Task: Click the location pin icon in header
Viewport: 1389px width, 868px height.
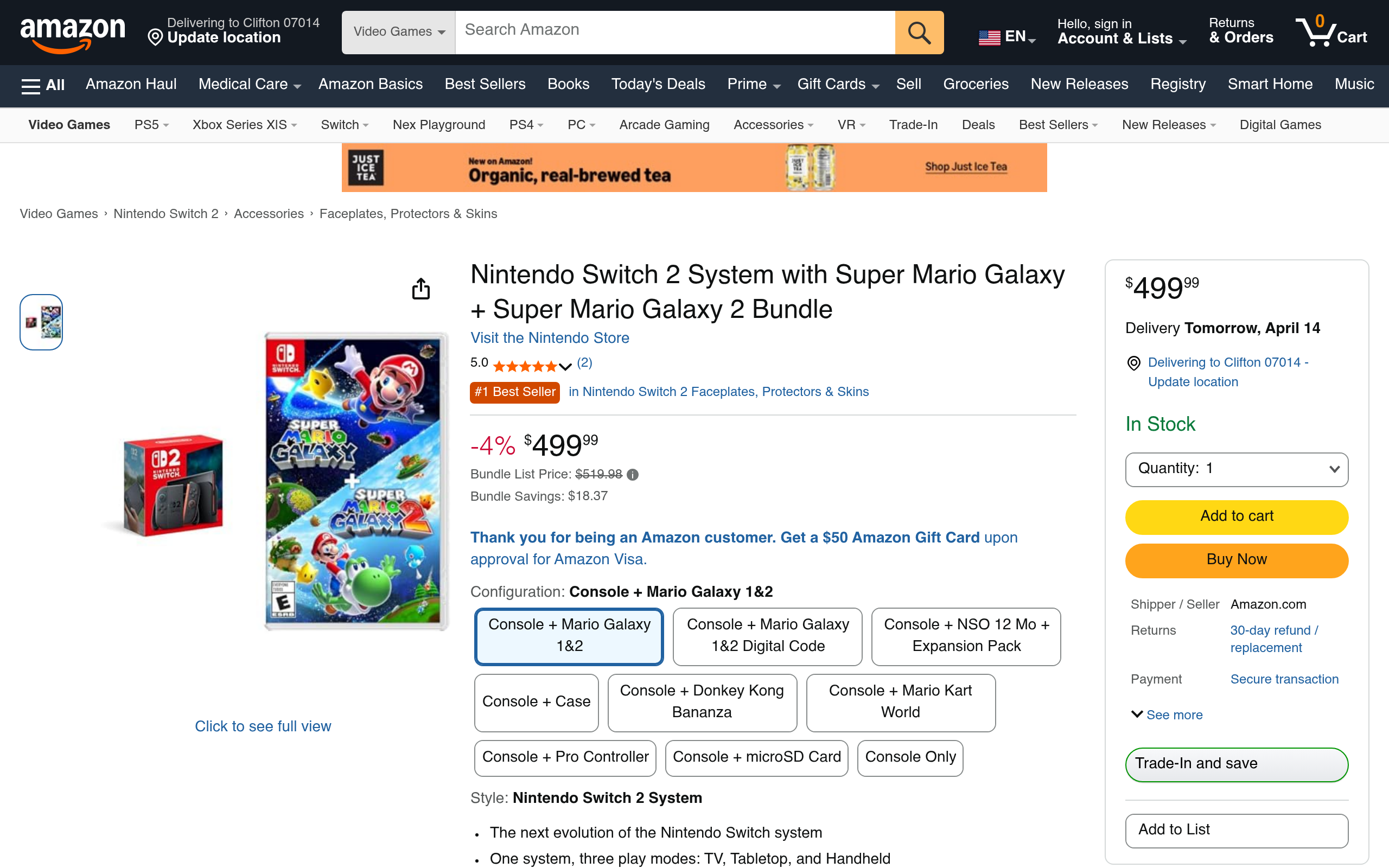Action: pyautogui.click(x=155, y=38)
